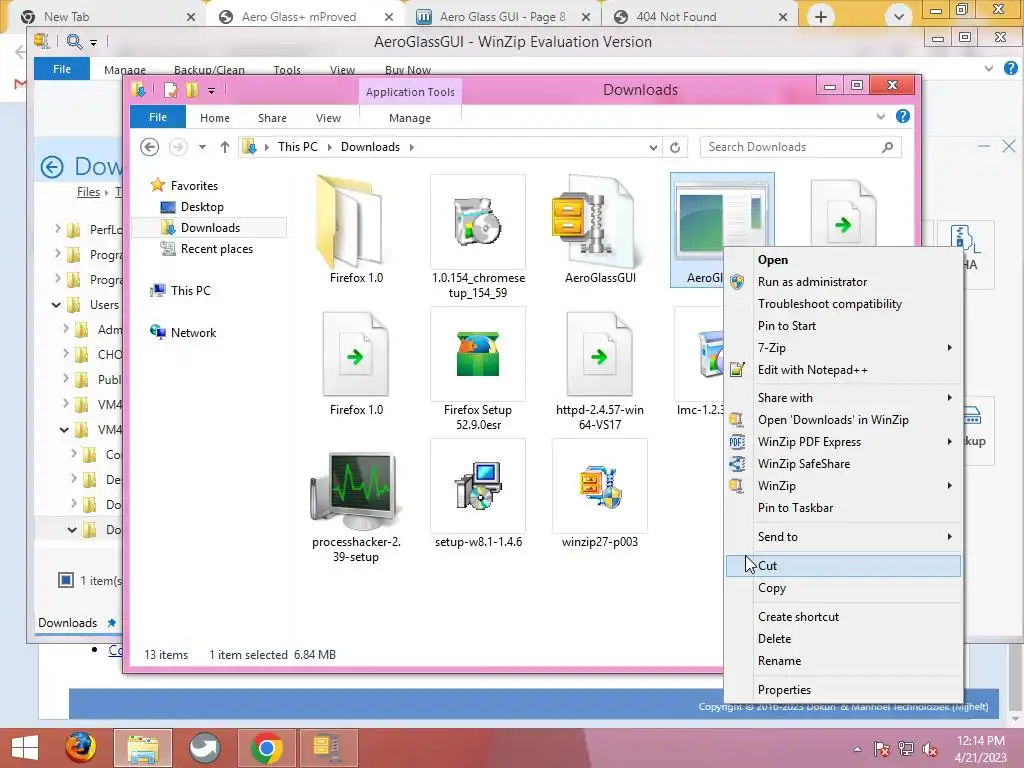Screen dimensions: 1024x768
Task: Select Desktop in Favorites
Action: tap(202, 206)
